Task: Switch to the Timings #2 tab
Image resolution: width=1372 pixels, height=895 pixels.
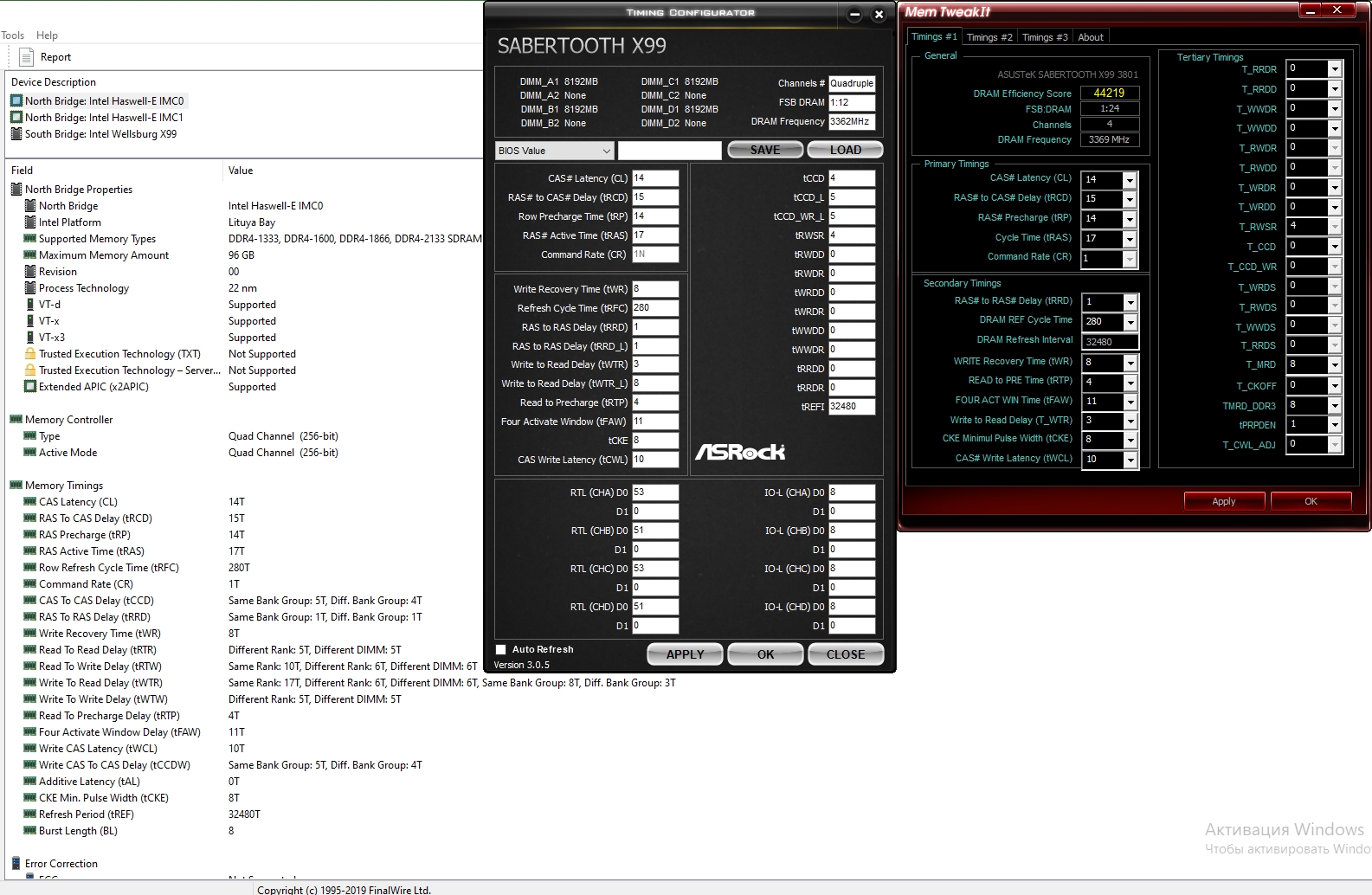Action: pos(989,37)
